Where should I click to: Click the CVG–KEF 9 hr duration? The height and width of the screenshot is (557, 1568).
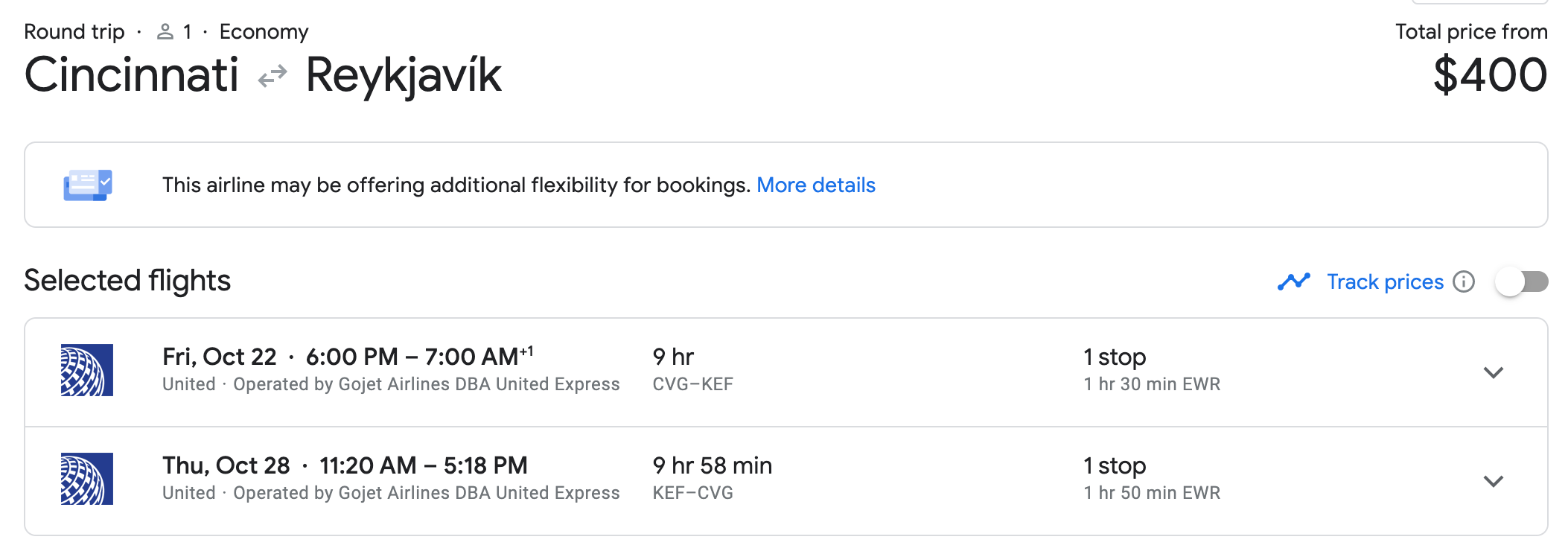pyautogui.click(x=673, y=357)
